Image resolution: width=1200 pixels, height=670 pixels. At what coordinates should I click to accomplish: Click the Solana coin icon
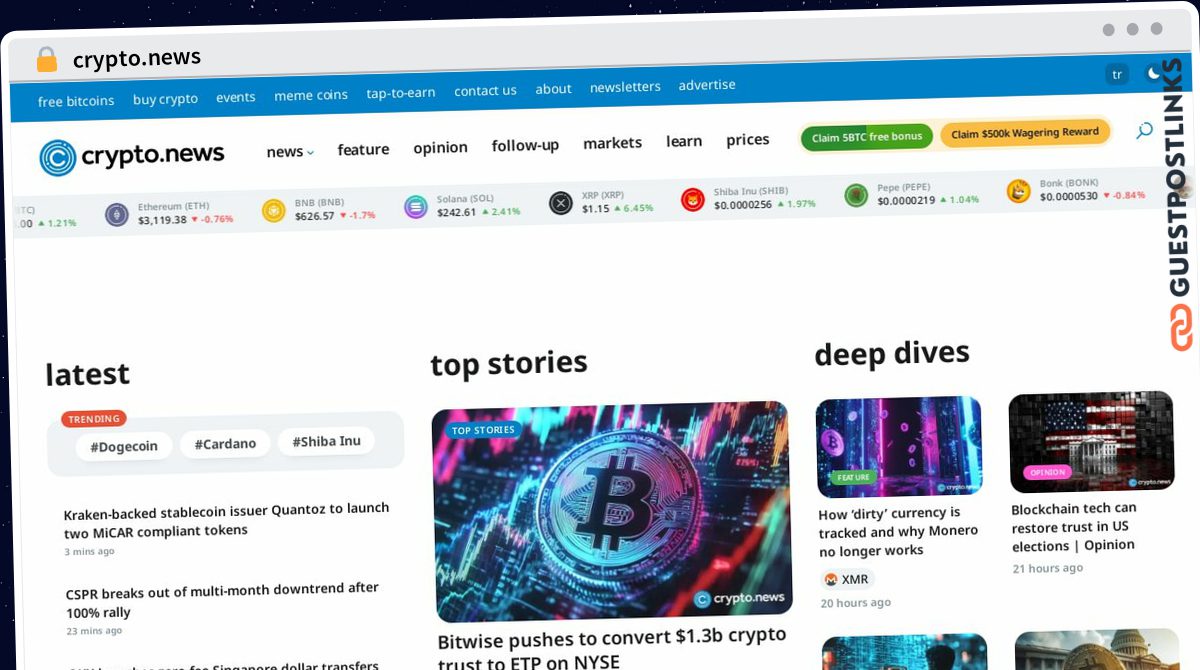pyautogui.click(x=416, y=207)
